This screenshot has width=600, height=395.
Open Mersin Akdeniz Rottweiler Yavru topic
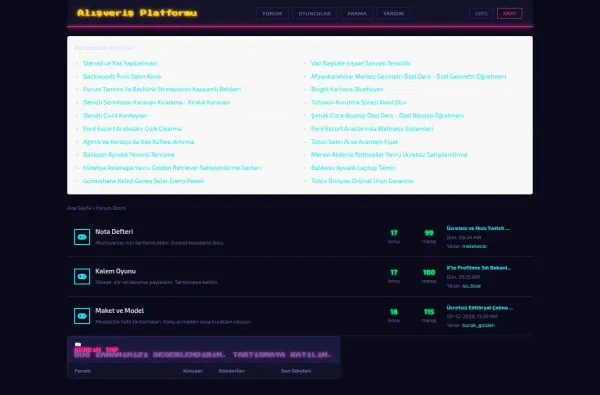coord(389,155)
